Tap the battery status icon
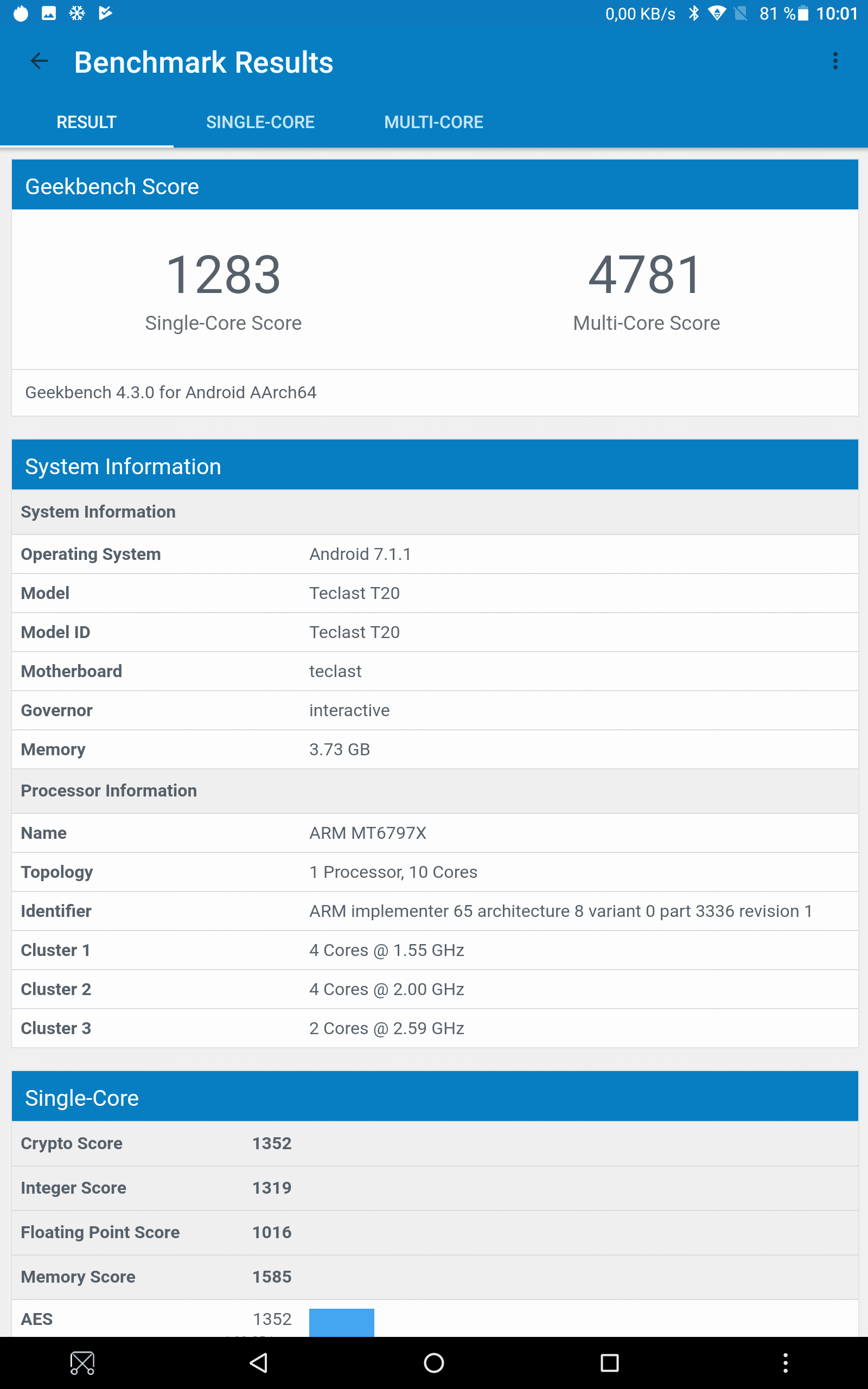 [x=803, y=13]
